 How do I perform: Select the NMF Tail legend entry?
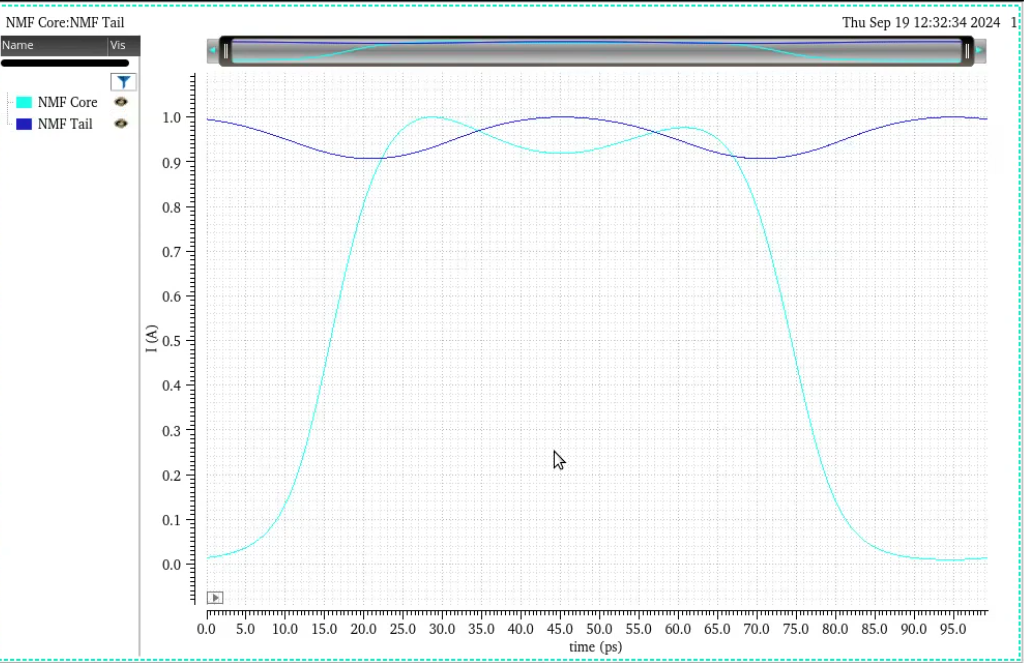point(65,124)
